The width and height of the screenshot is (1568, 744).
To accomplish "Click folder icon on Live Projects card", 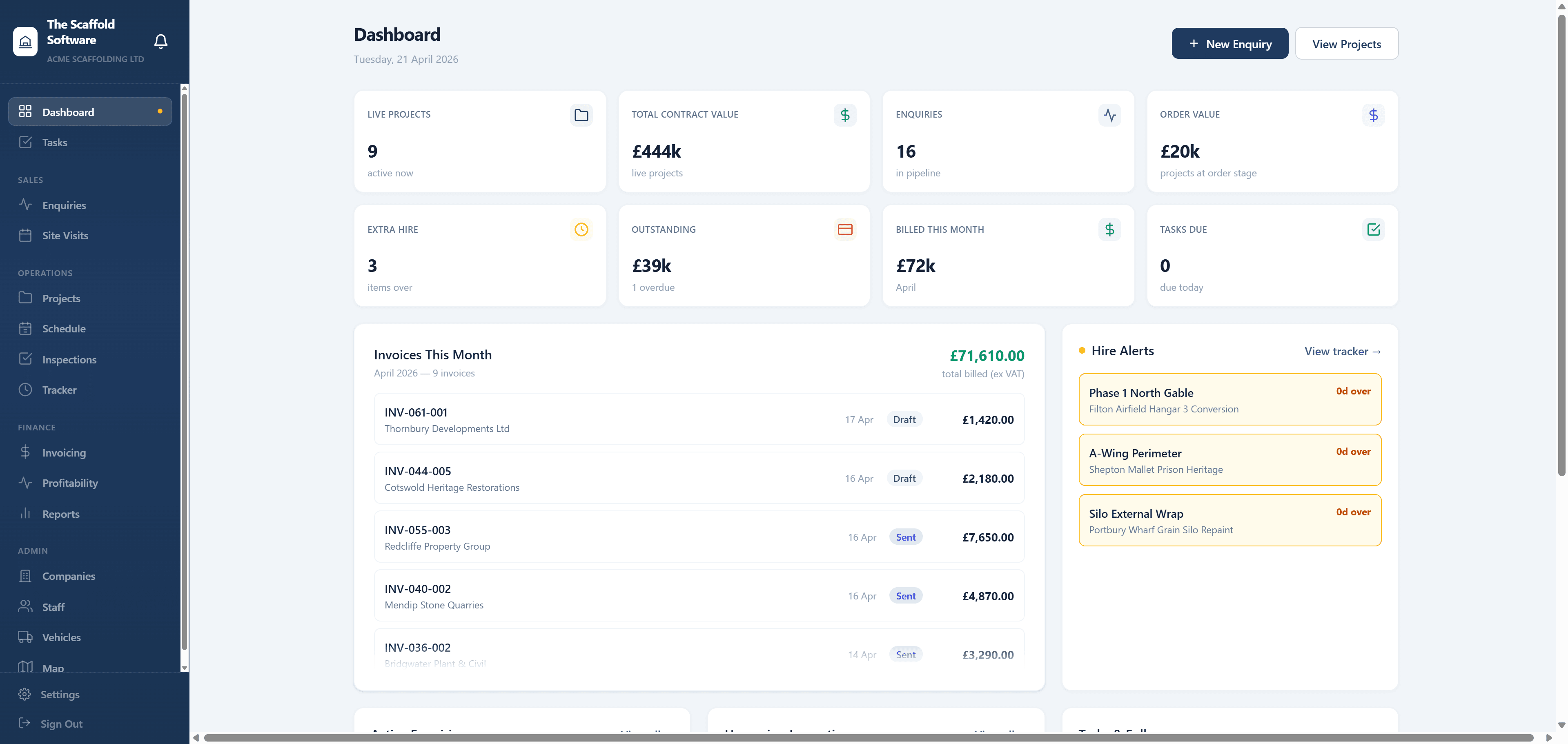I will click(581, 115).
